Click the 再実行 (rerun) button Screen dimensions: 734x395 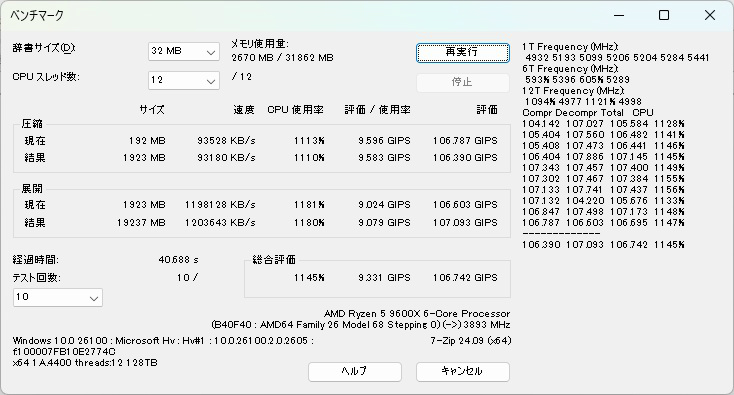tap(462, 52)
